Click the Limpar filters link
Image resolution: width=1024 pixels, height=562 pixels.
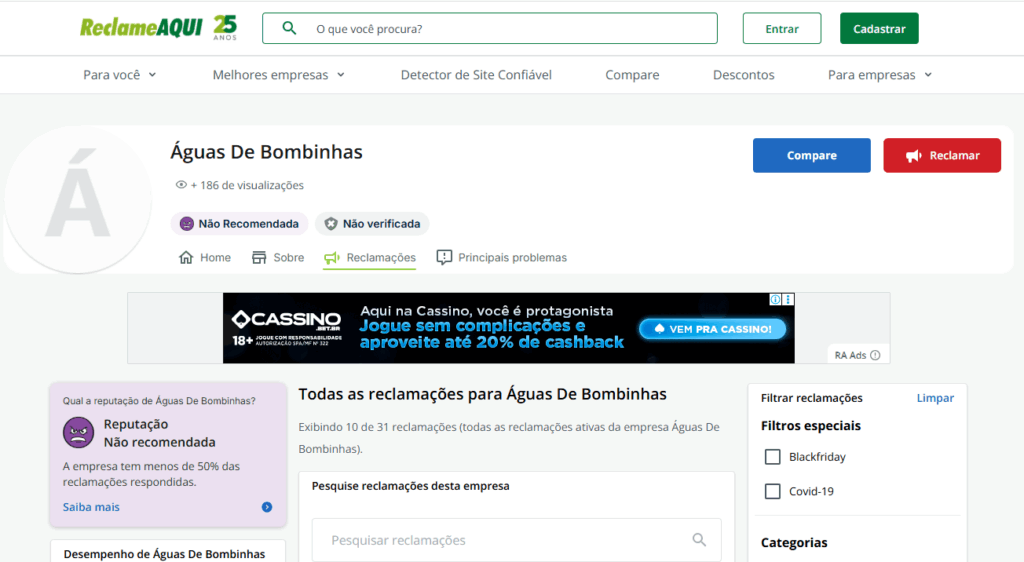[x=935, y=398]
